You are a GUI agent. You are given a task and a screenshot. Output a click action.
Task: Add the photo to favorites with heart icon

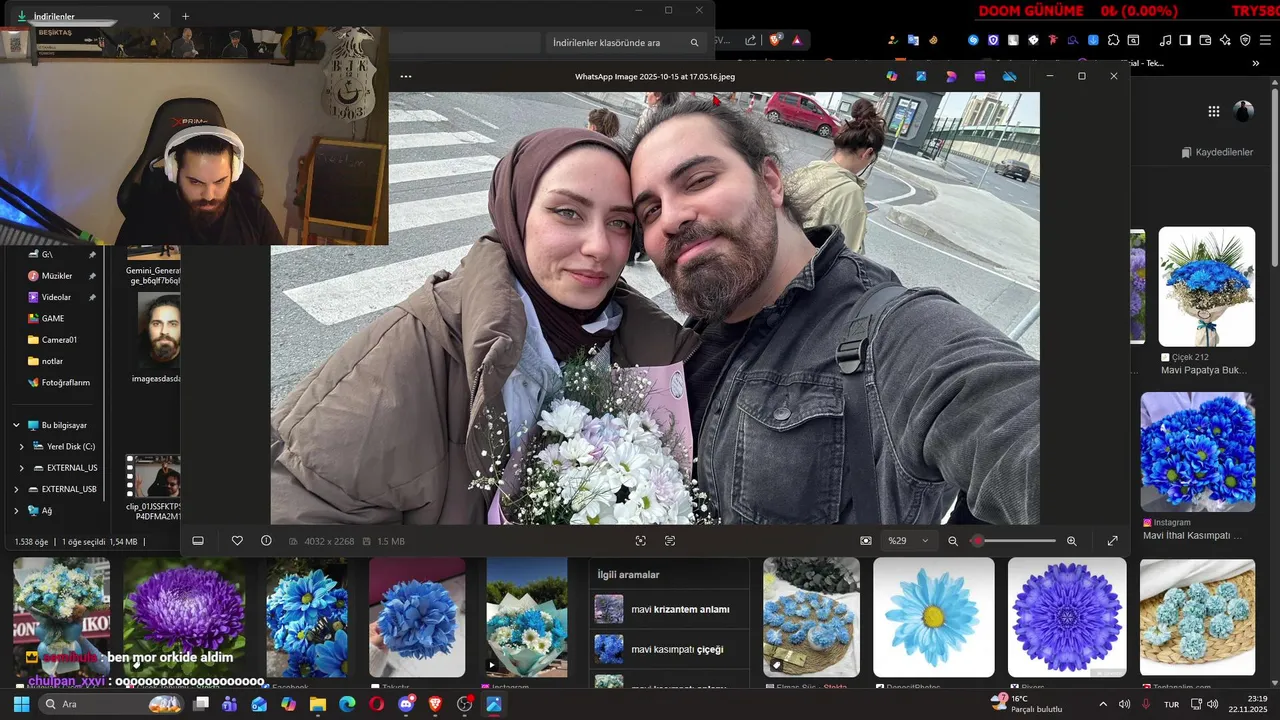pyautogui.click(x=237, y=541)
